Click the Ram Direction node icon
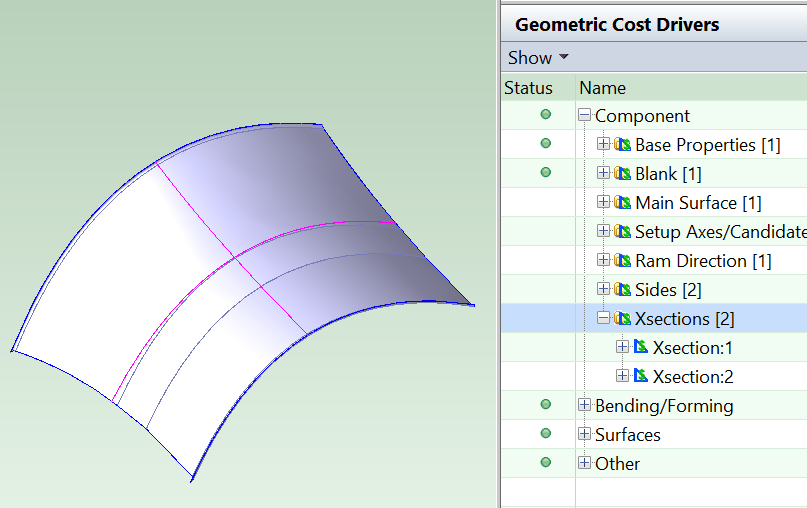Screen dimensions: 807x508 [622, 261]
